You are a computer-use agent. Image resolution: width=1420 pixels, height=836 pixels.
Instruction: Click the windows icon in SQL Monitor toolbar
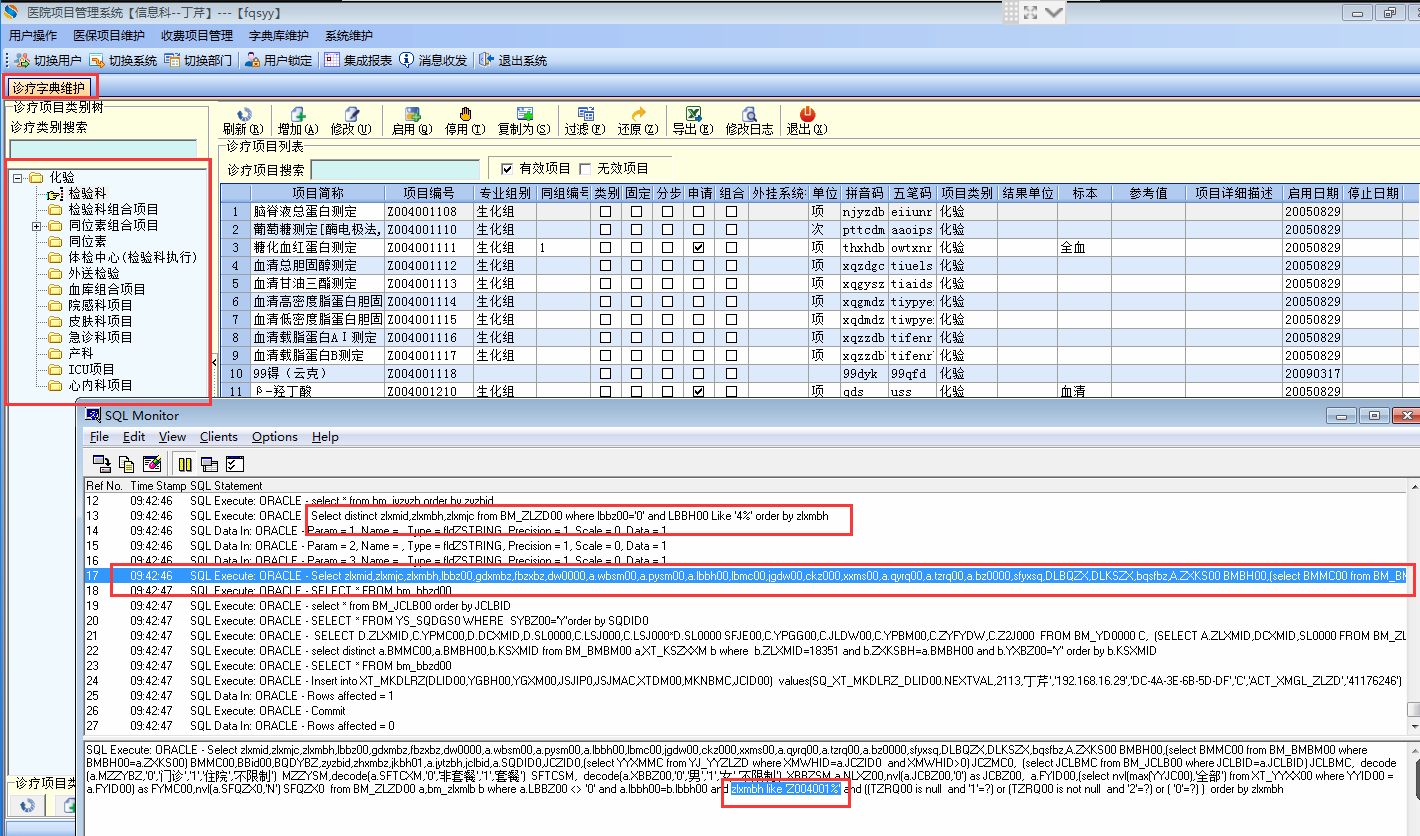tap(210, 463)
